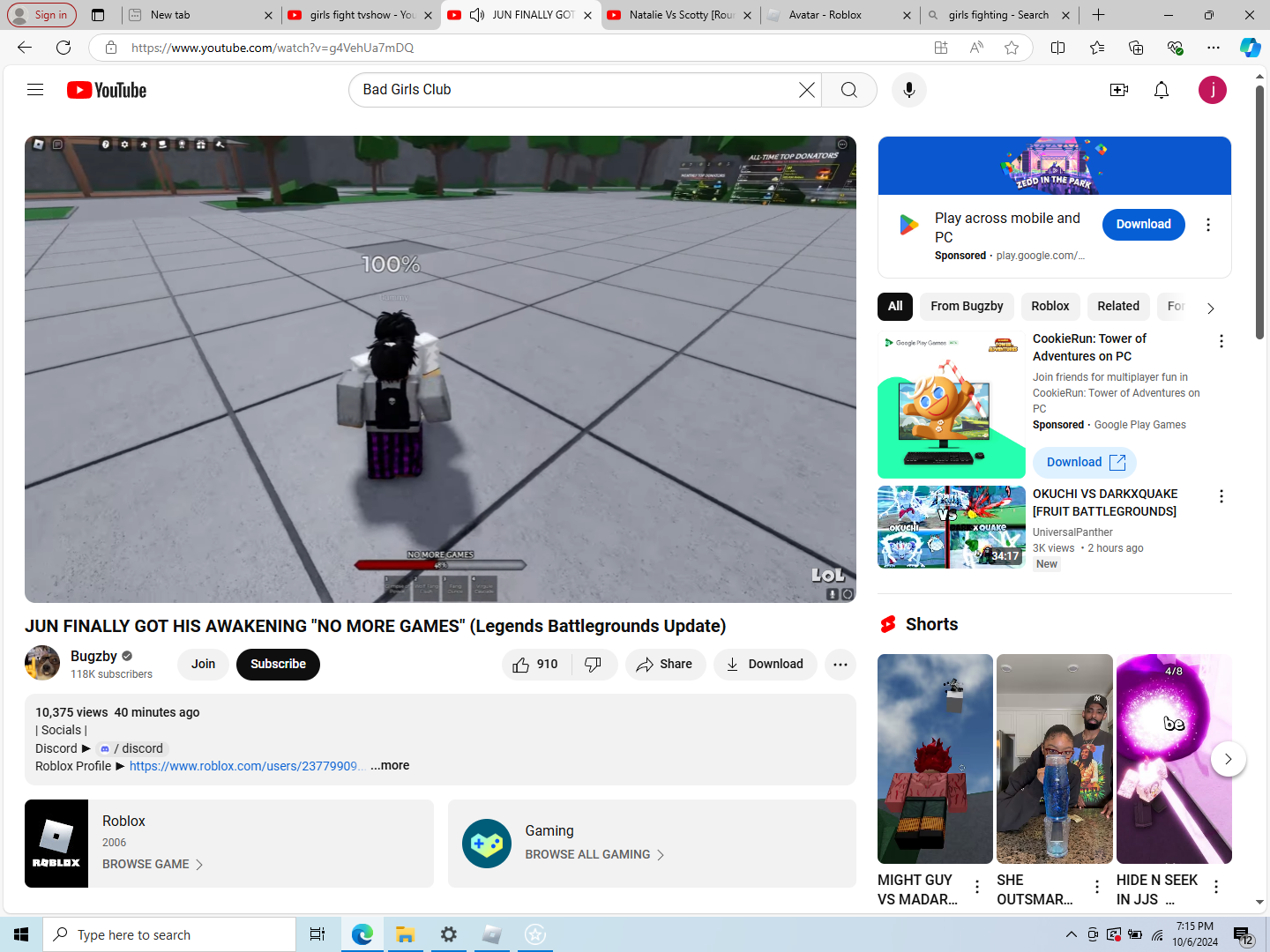The height and width of the screenshot is (952, 1270).
Task: Click the ad Download button for Google Play
Action: pos(1144,225)
